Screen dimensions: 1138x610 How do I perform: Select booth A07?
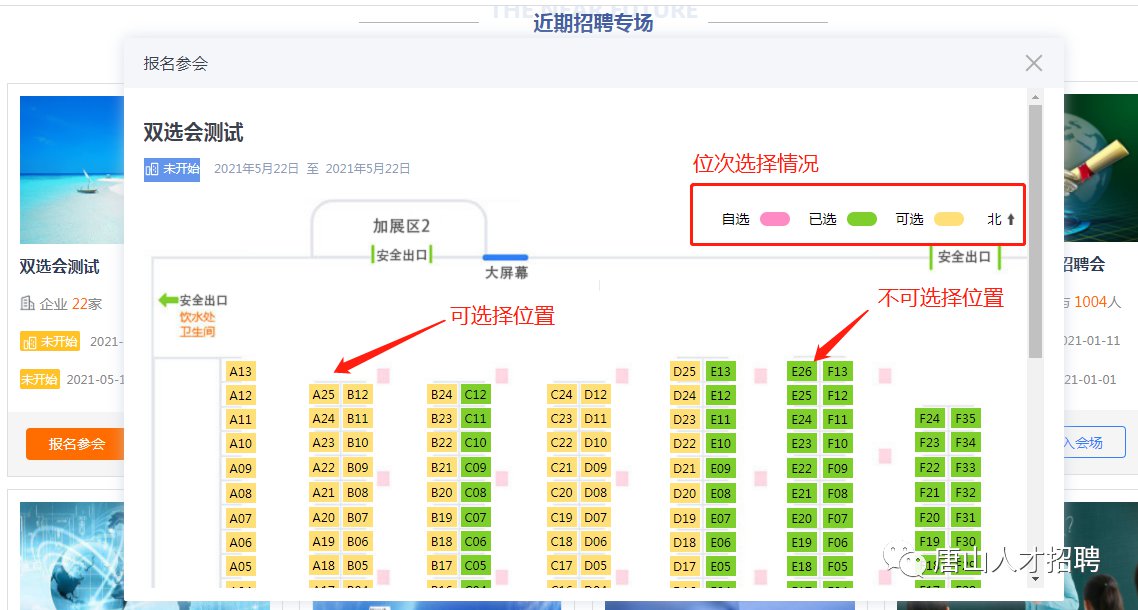point(240,519)
